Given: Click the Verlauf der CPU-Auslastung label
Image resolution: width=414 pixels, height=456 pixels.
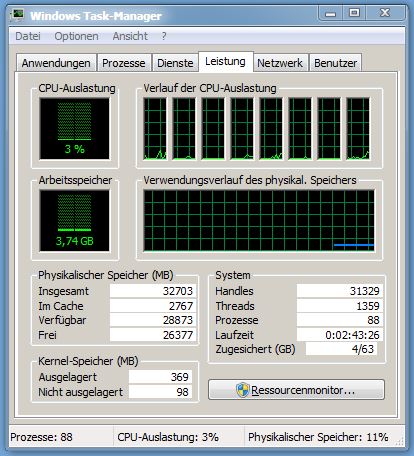Looking at the screenshot, I should 210,88.
